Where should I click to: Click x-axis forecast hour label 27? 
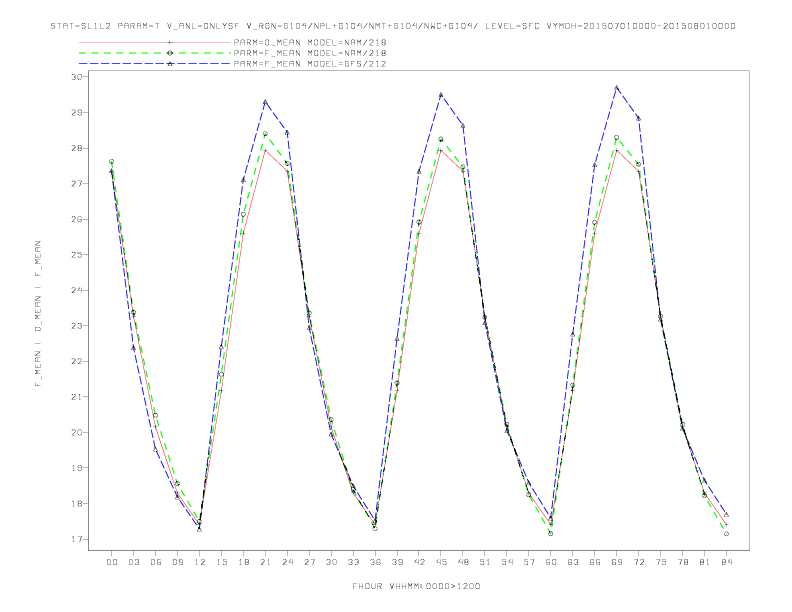[x=309, y=562]
